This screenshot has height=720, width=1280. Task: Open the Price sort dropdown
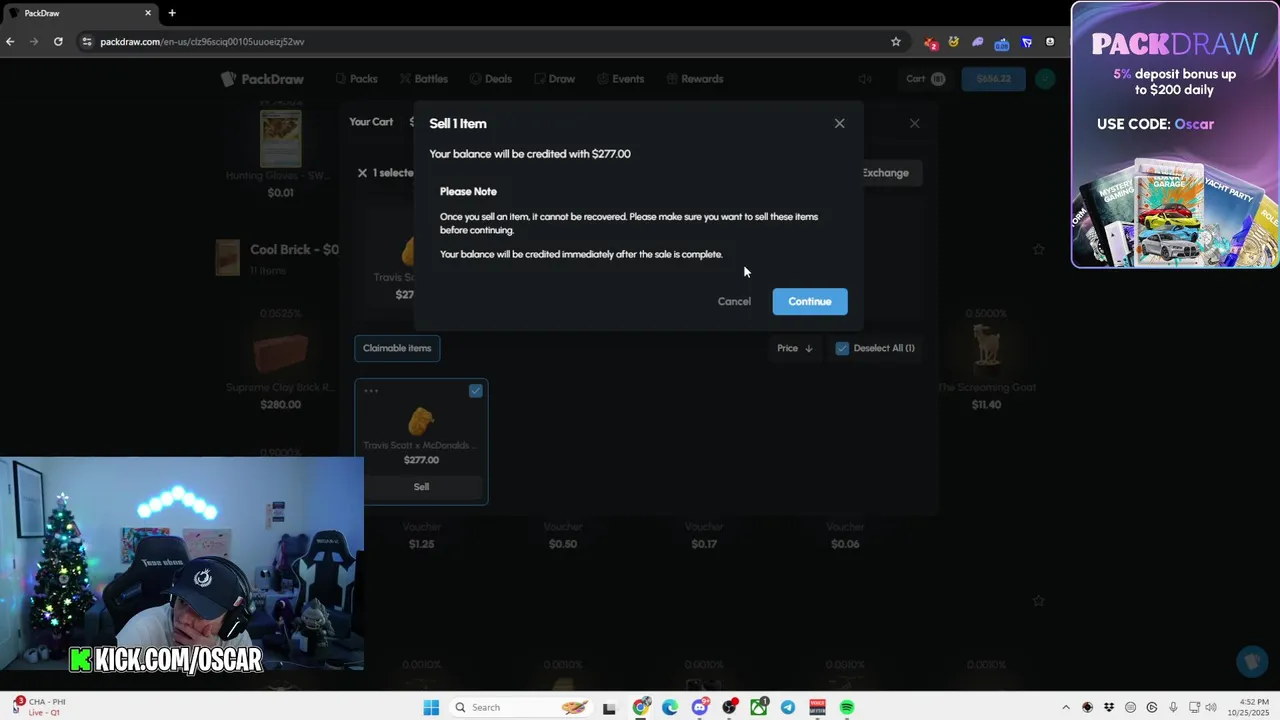click(x=795, y=348)
